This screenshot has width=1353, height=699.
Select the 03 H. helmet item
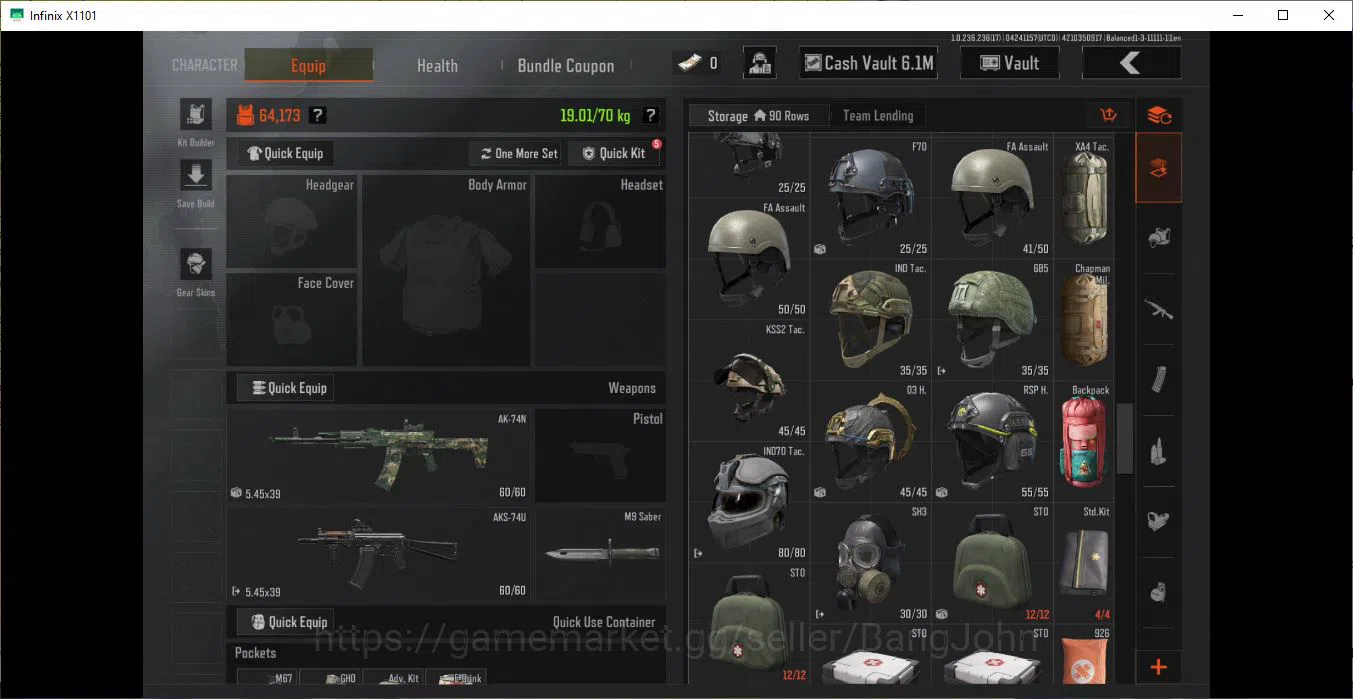coord(871,442)
